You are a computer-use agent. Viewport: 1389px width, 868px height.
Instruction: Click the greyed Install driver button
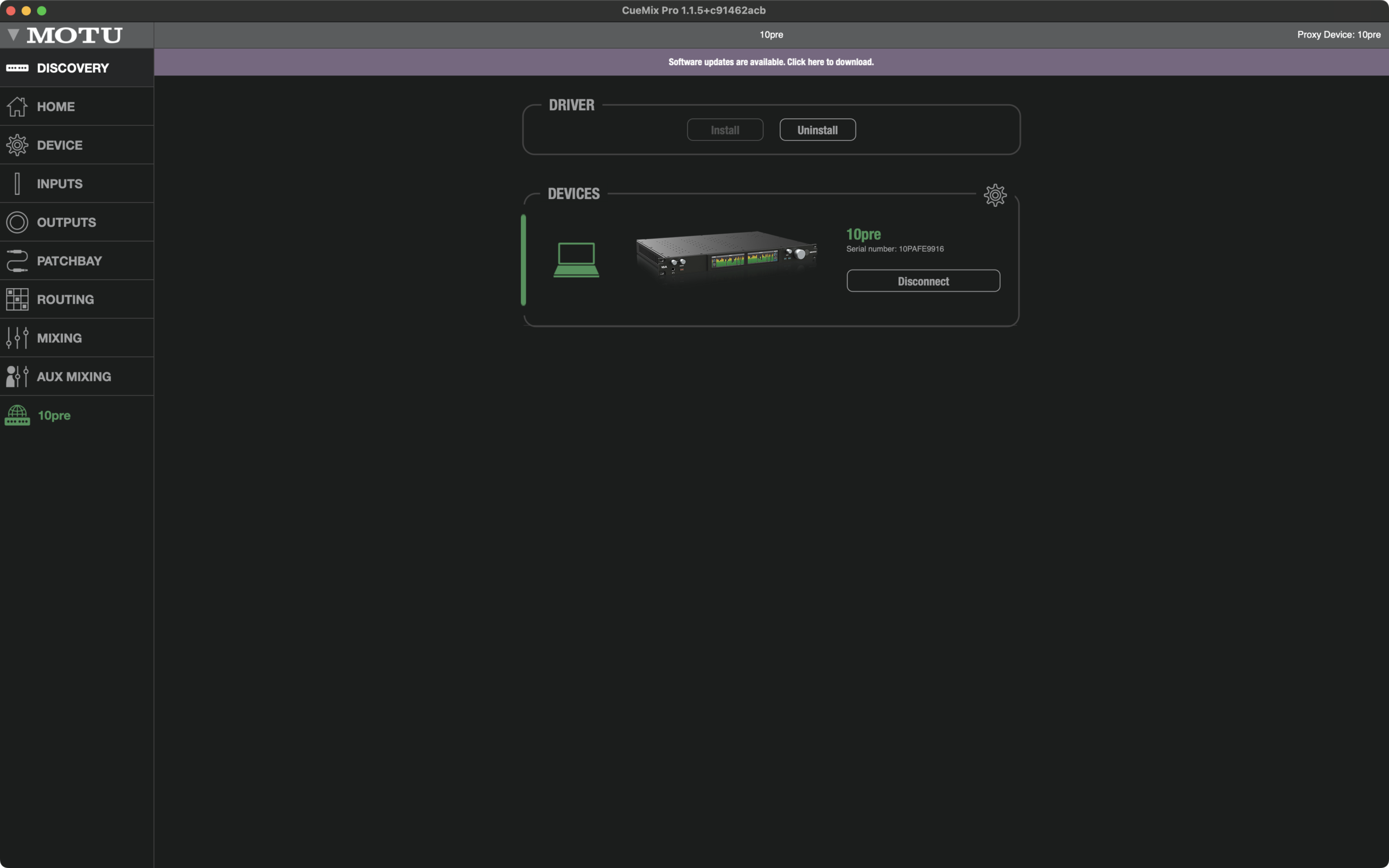[724, 130]
